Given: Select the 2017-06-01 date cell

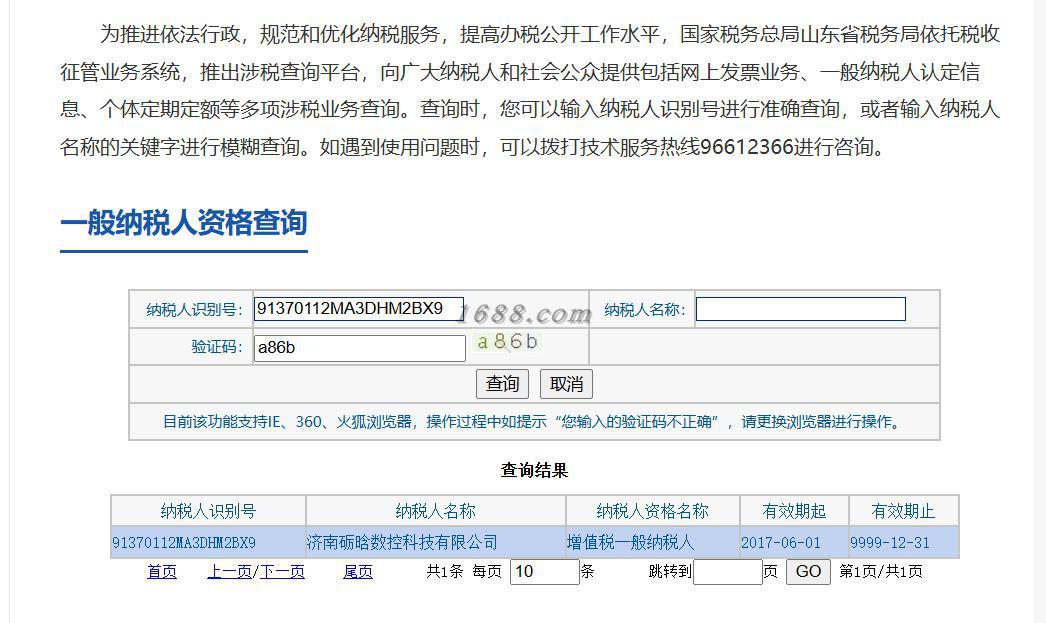Looking at the screenshot, I should 794,542.
